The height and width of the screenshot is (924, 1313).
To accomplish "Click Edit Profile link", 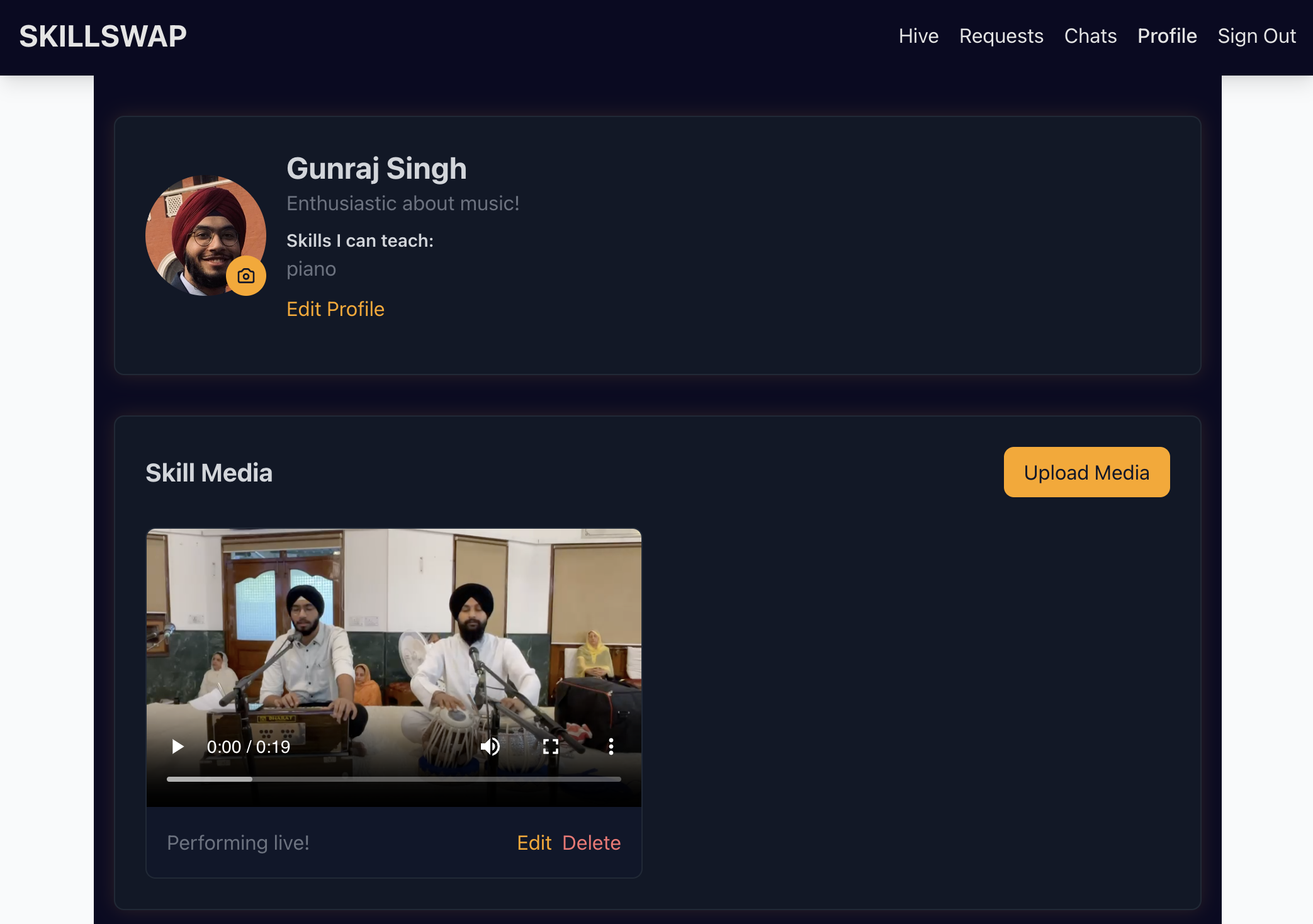I will point(335,309).
